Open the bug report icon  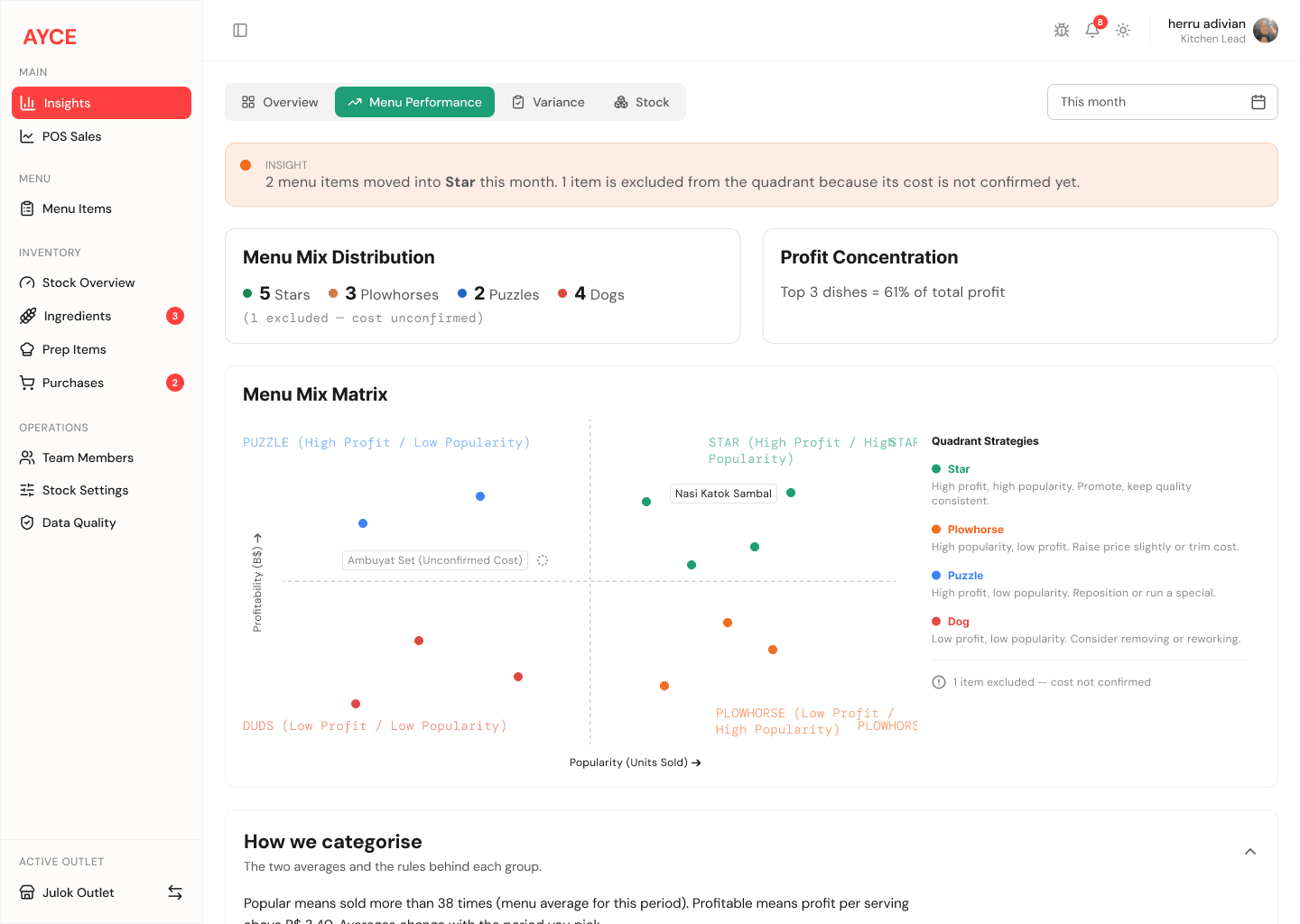click(1062, 31)
